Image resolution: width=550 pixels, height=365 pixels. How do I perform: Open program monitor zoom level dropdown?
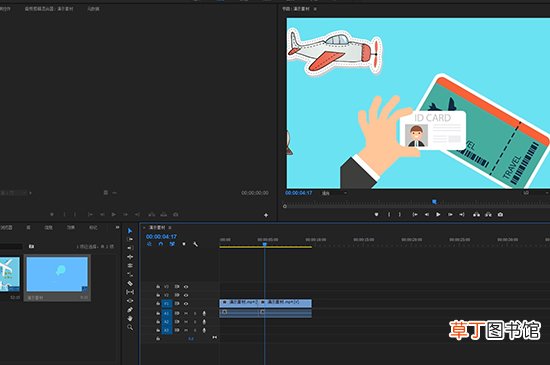click(334, 193)
